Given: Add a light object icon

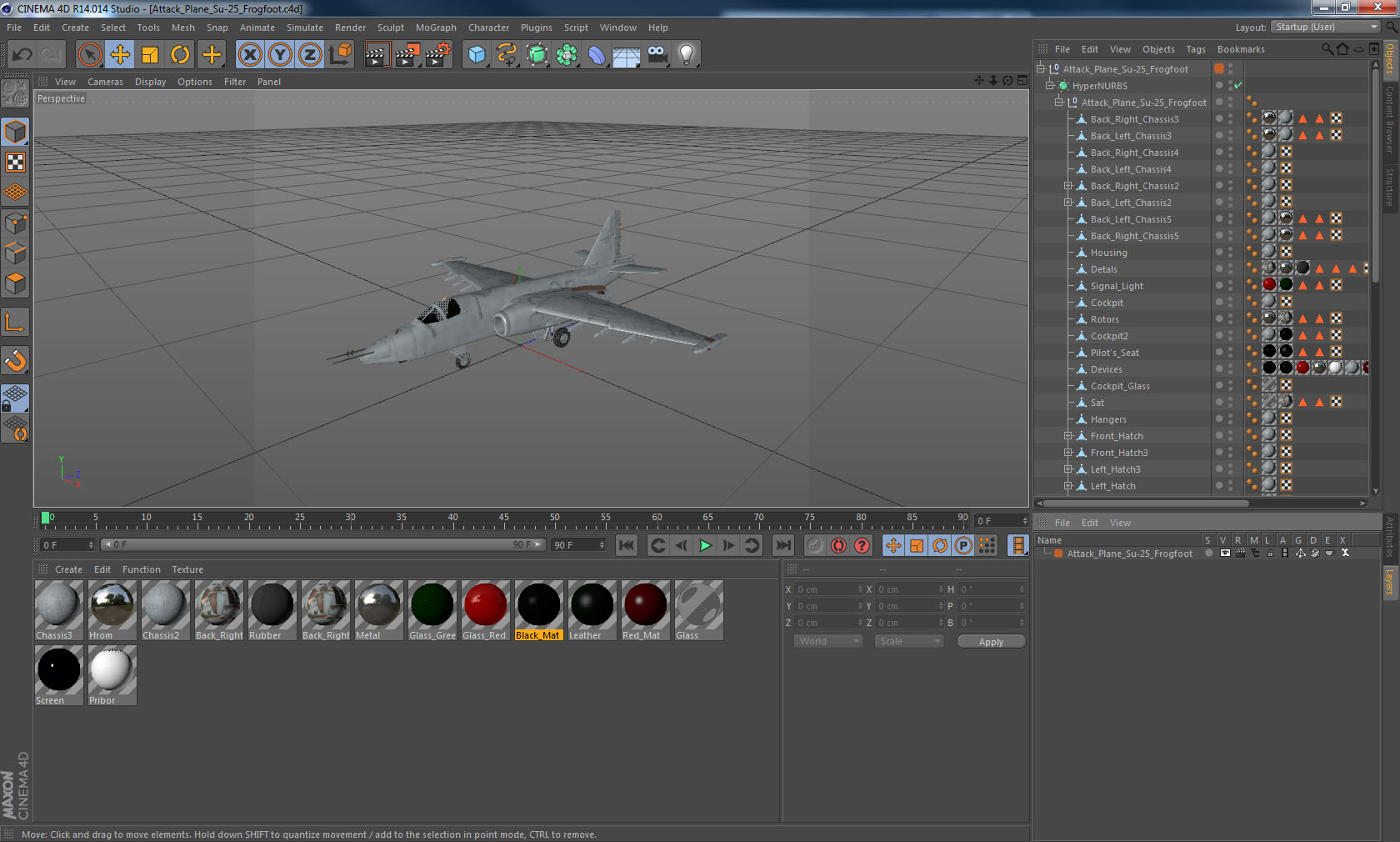Looking at the screenshot, I should (x=687, y=55).
